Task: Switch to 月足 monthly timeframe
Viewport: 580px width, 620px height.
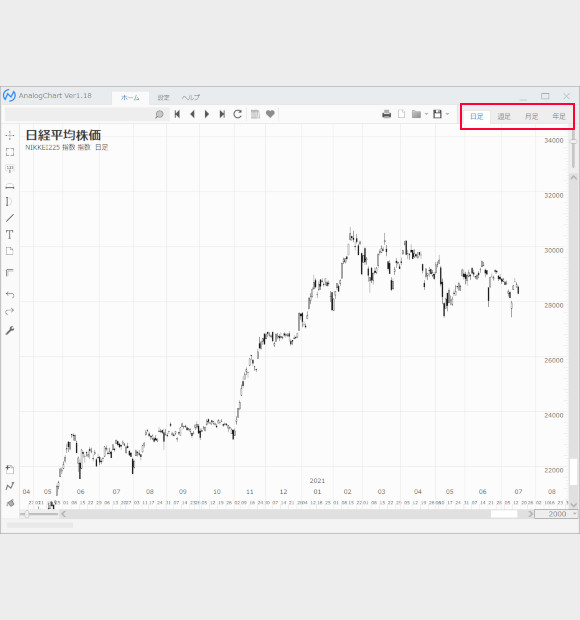Action: [531, 116]
